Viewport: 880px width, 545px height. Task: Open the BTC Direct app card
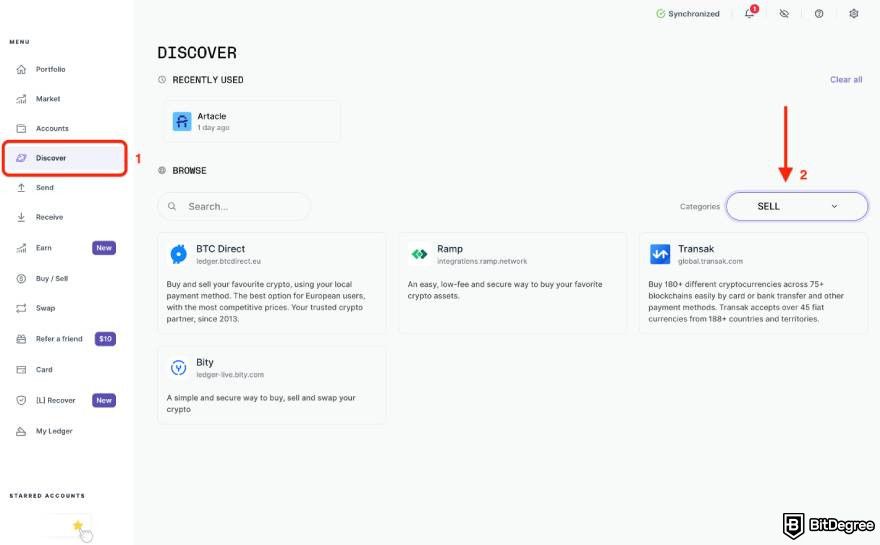(272, 283)
